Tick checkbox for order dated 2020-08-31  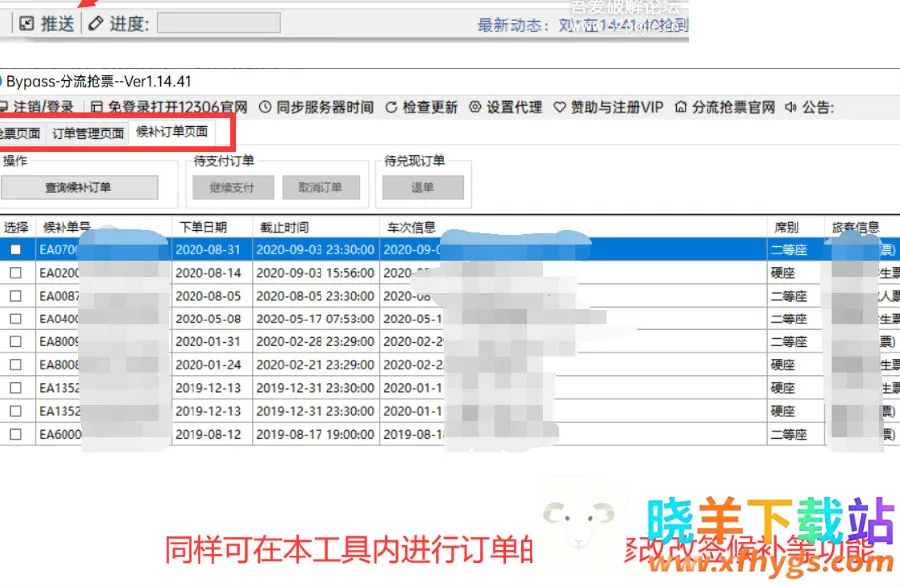click(x=15, y=250)
